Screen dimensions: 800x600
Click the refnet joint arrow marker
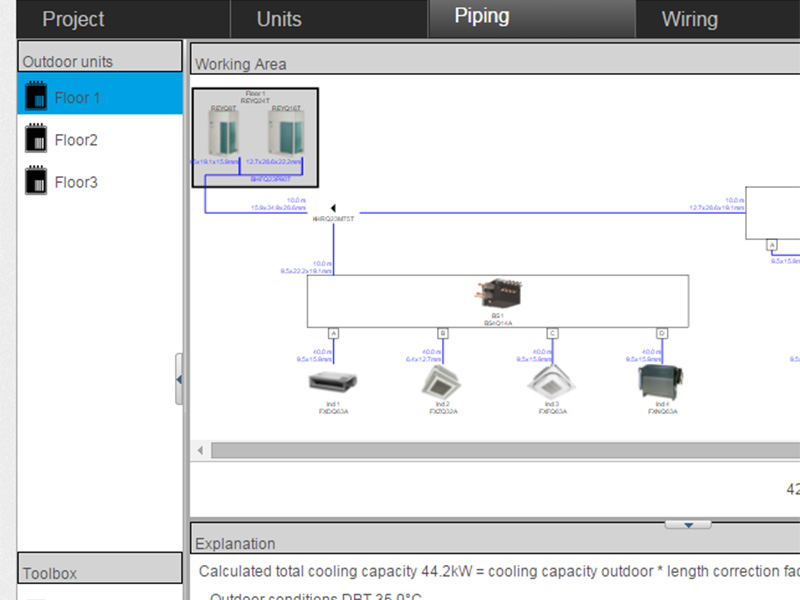pyautogui.click(x=333, y=208)
